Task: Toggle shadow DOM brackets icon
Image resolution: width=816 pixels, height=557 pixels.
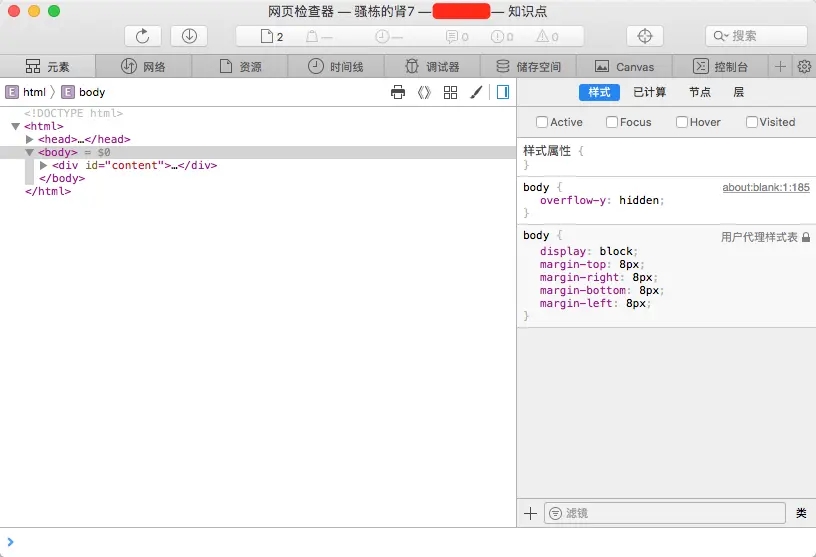Action: (x=424, y=92)
